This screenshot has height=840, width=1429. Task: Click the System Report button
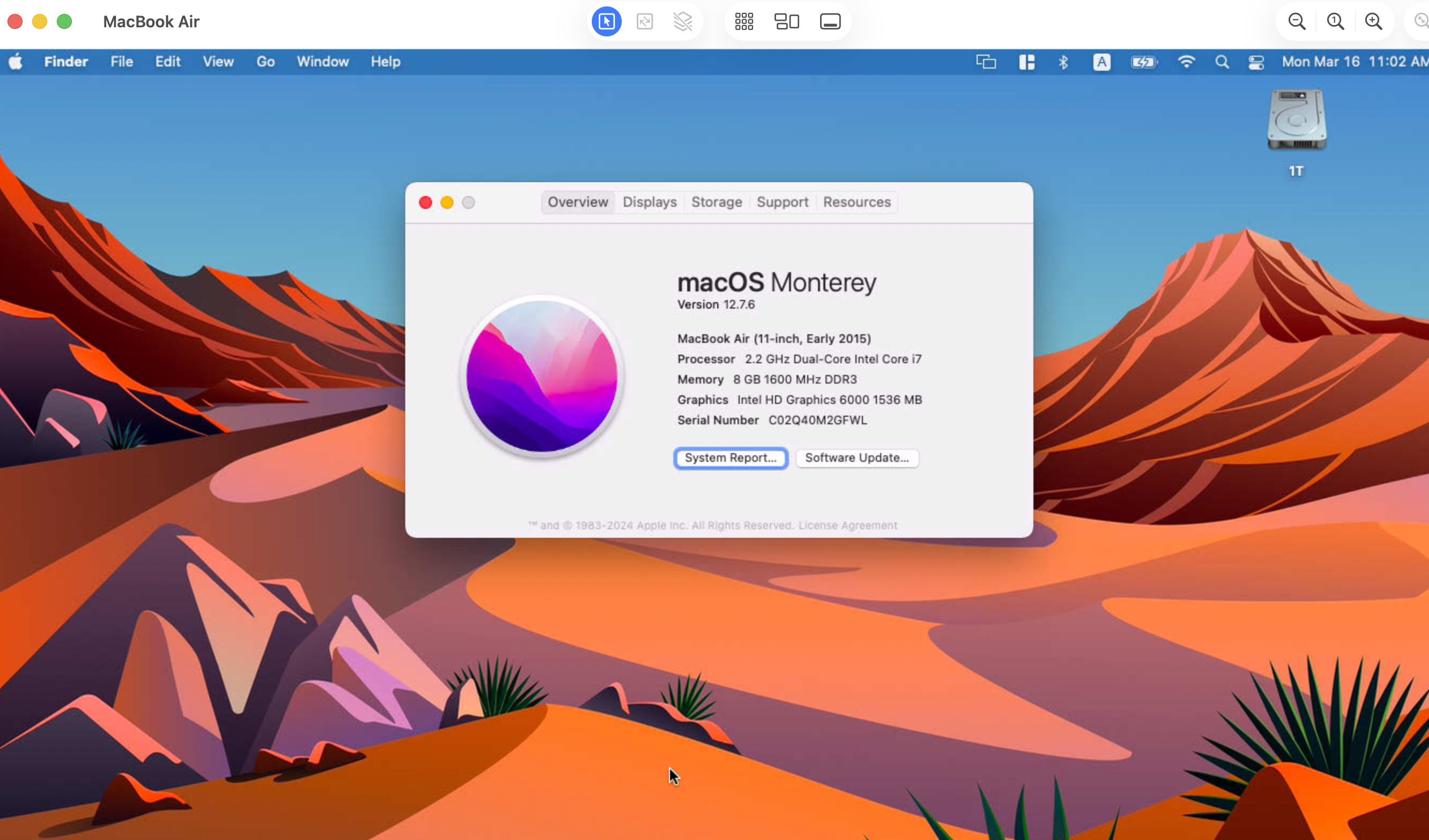pos(731,458)
